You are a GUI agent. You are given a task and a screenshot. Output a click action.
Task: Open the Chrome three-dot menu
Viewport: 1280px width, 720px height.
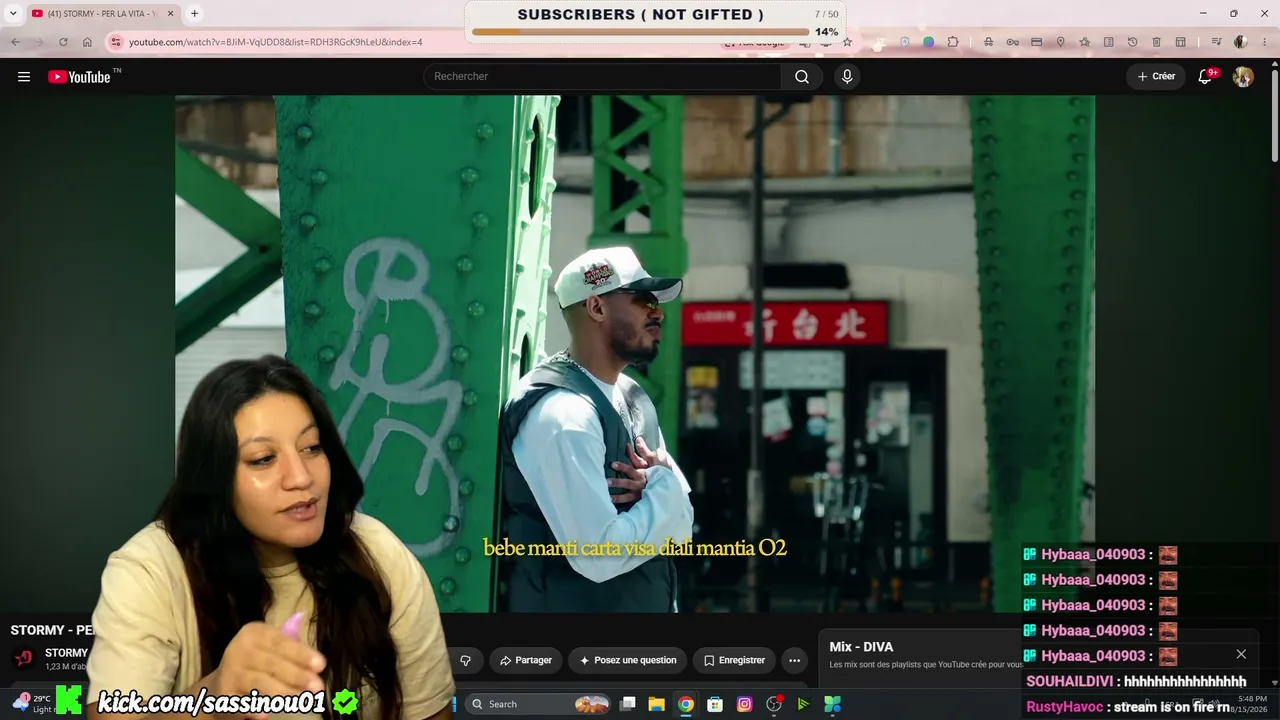coord(1264,42)
